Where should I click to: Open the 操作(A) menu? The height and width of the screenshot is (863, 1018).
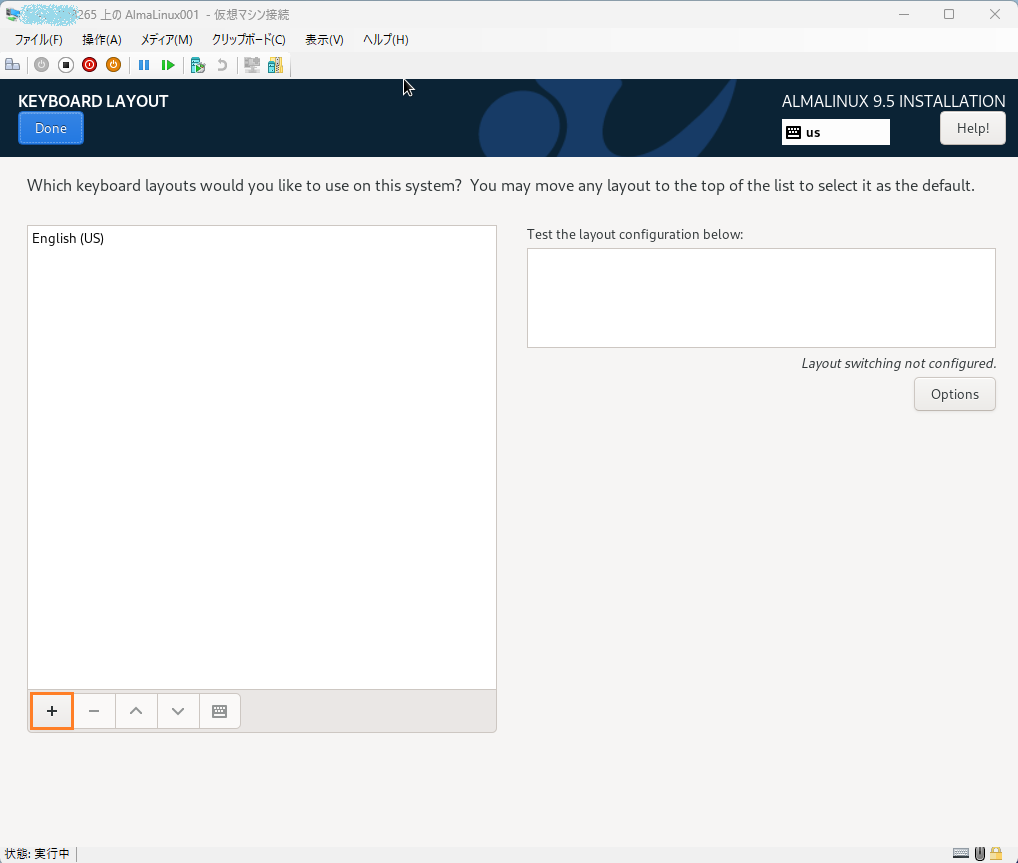point(102,40)
